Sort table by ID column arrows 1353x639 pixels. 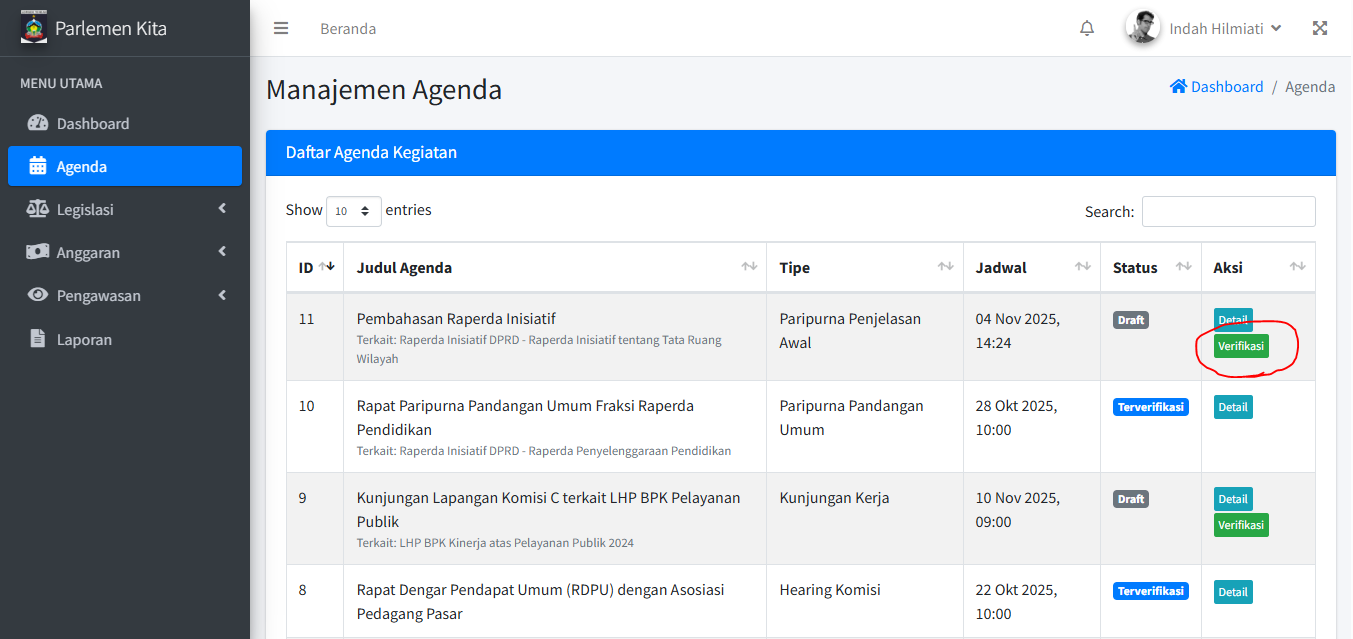tap(324, 267)
